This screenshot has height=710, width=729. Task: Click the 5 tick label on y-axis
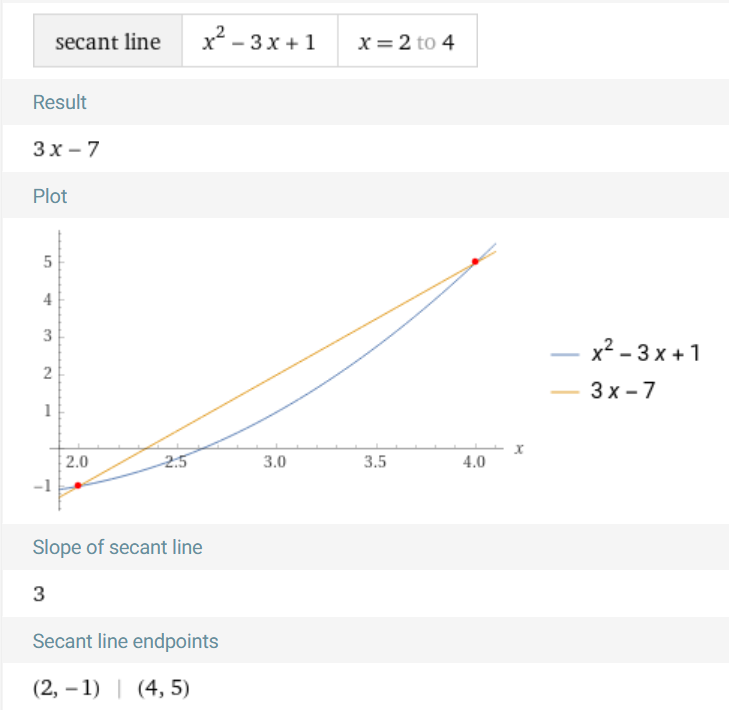coord(47,262)
